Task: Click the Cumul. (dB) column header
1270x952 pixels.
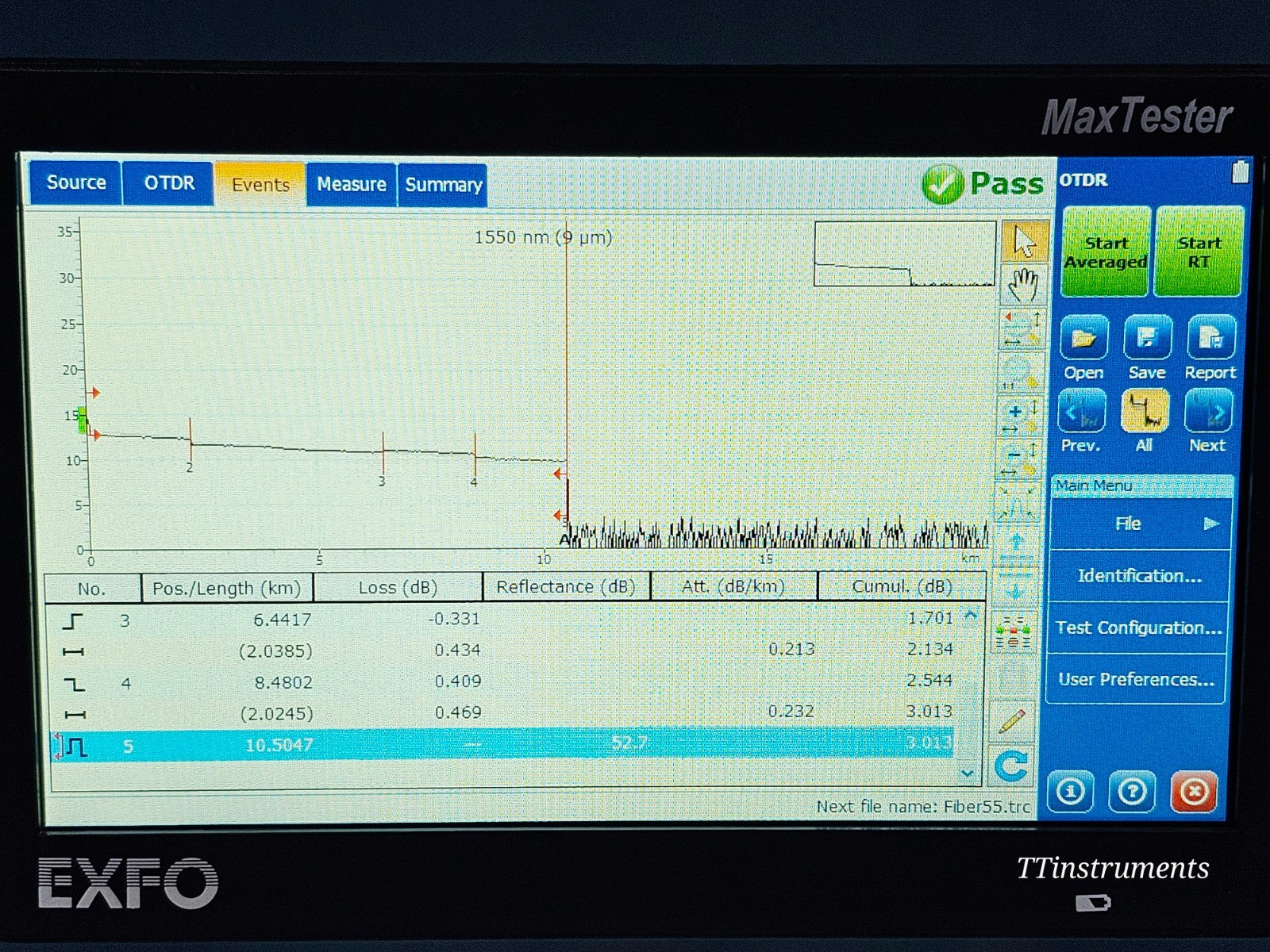Action: [x=902, y=586]
